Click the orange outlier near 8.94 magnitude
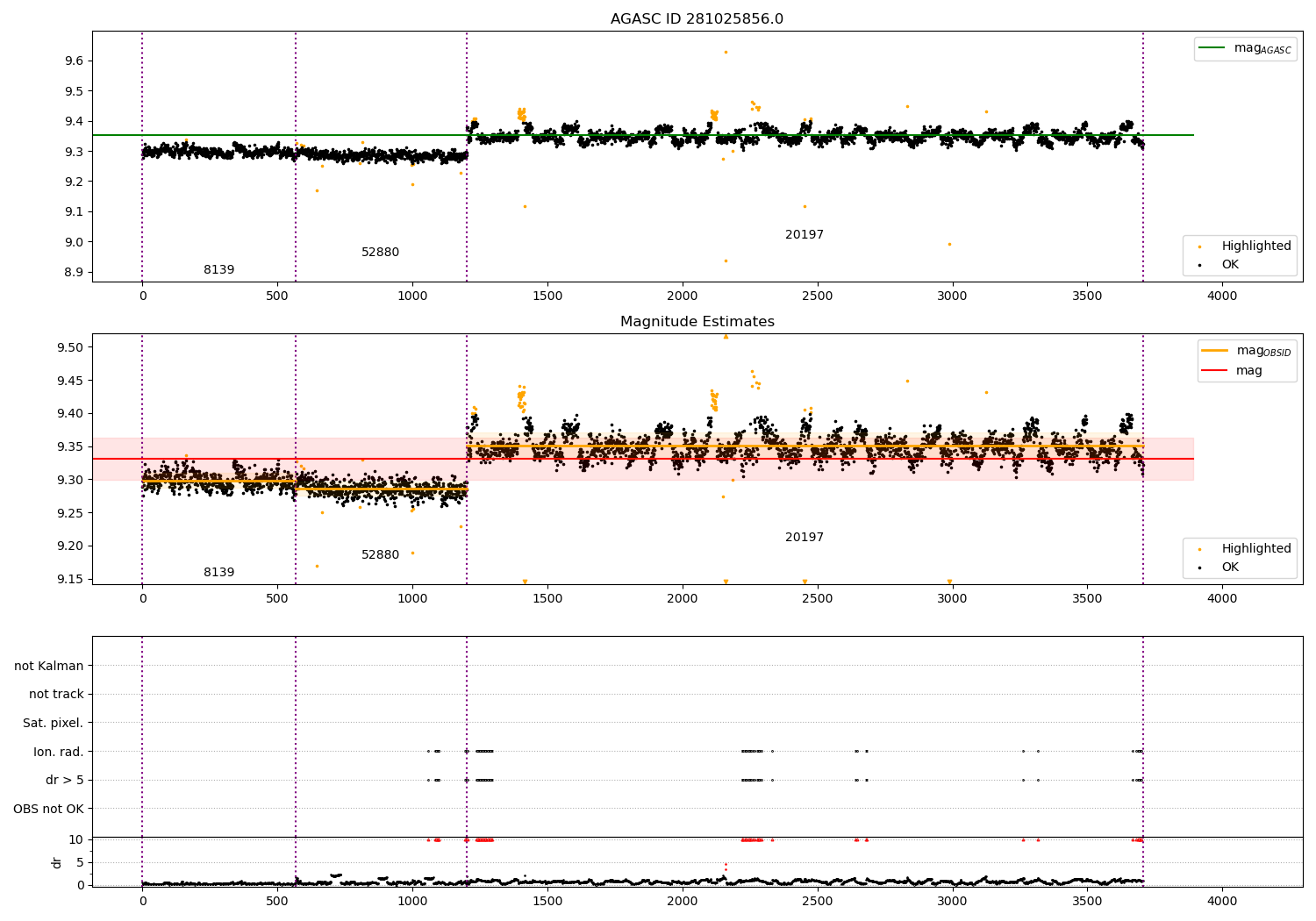The width and height of the screenshot is (1316, 921). click(726, 261)
